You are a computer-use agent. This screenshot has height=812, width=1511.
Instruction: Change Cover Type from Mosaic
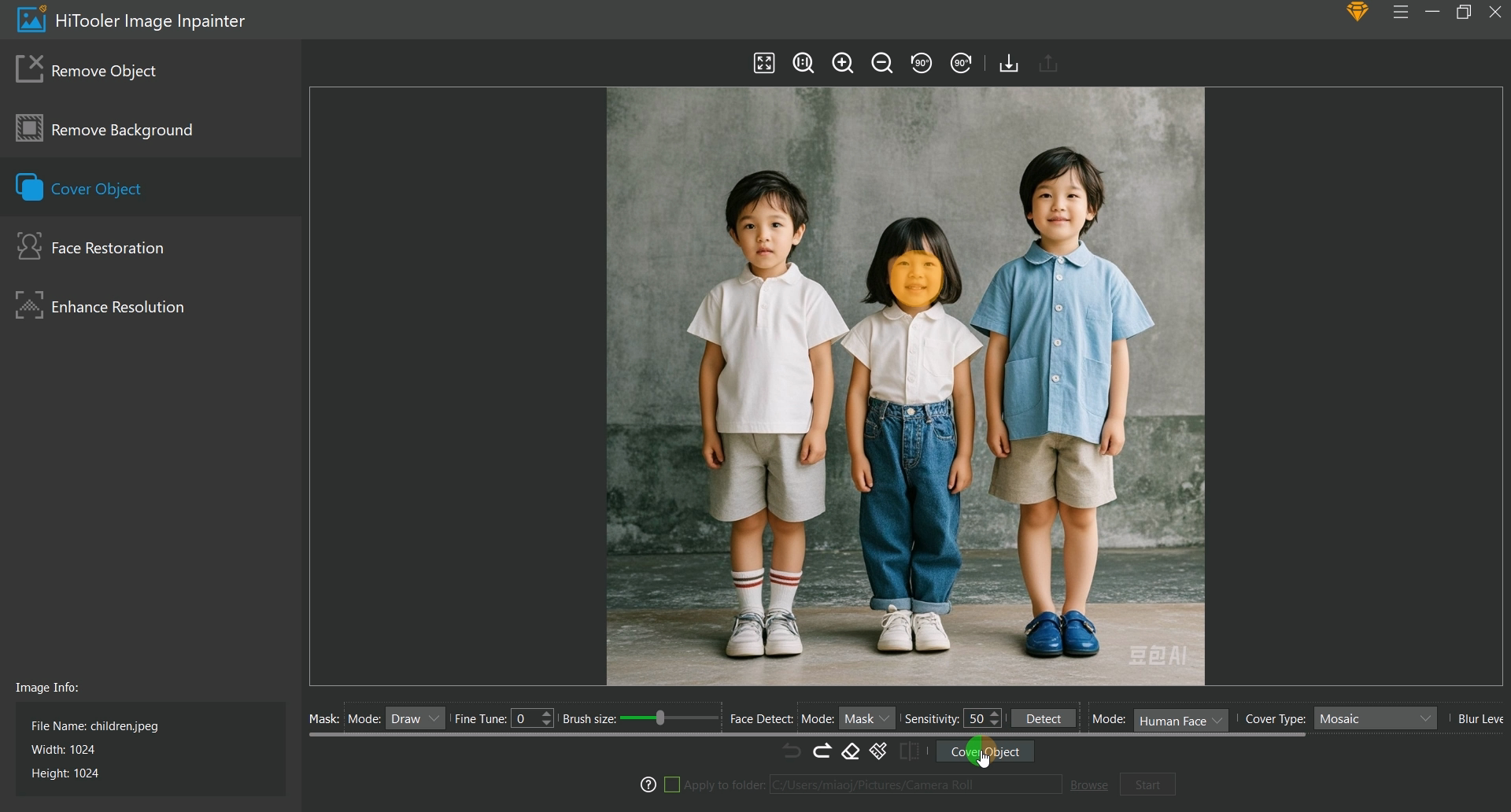click(x=1374, y=718)
